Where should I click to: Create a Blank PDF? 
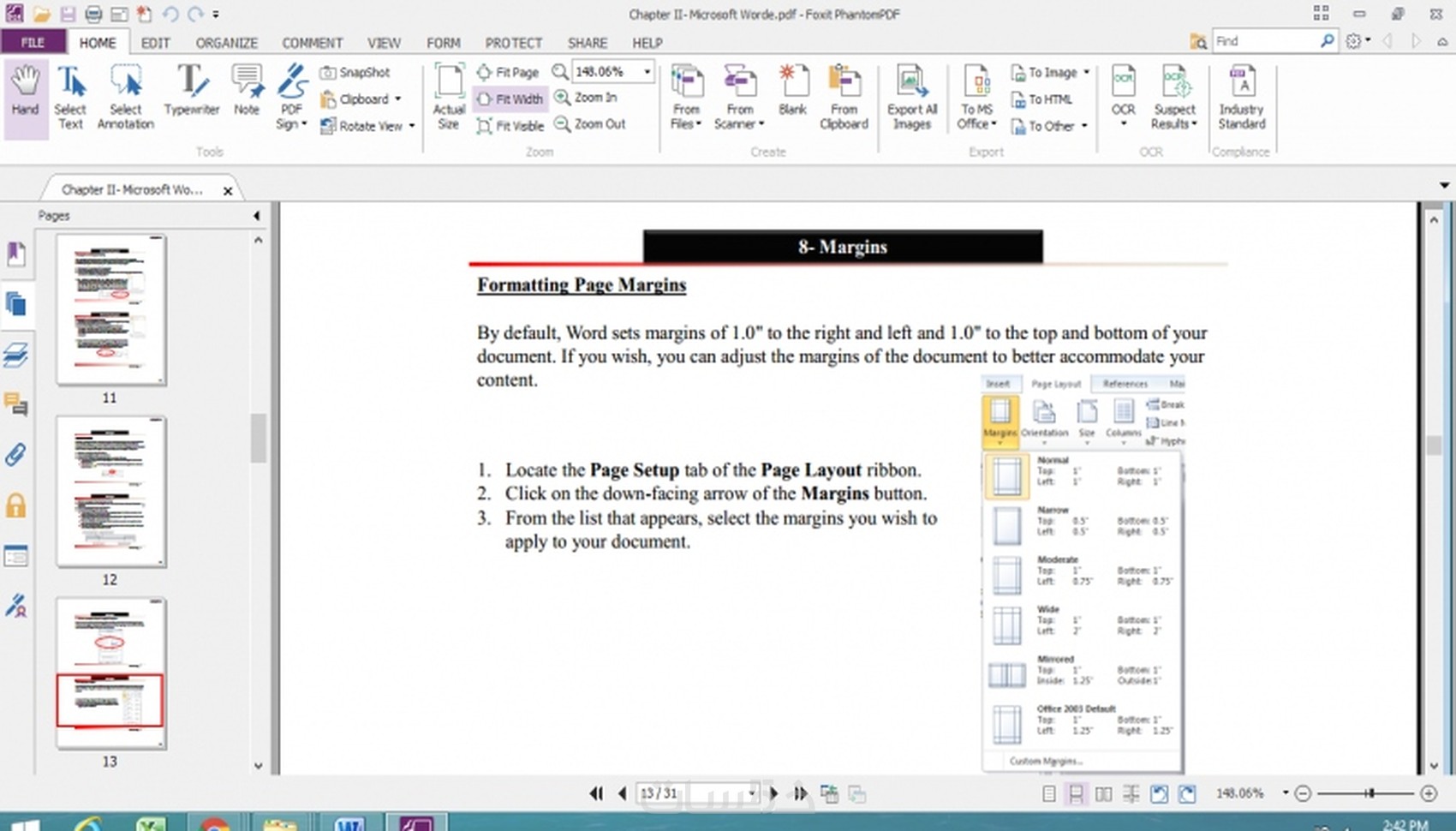pyautogui.click(x=793, y=90)
